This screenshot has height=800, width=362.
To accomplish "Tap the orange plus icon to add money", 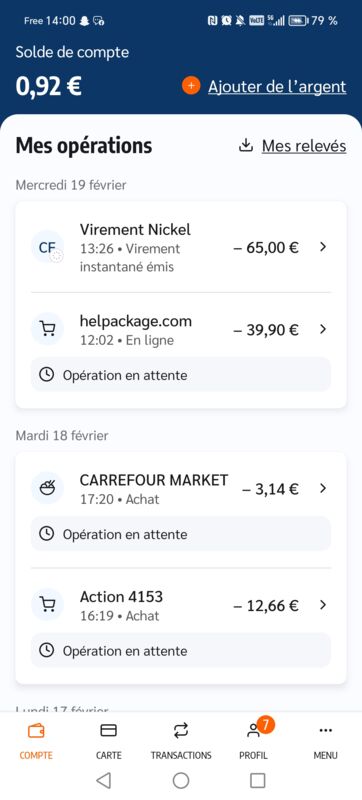I will tap(191, 86).
